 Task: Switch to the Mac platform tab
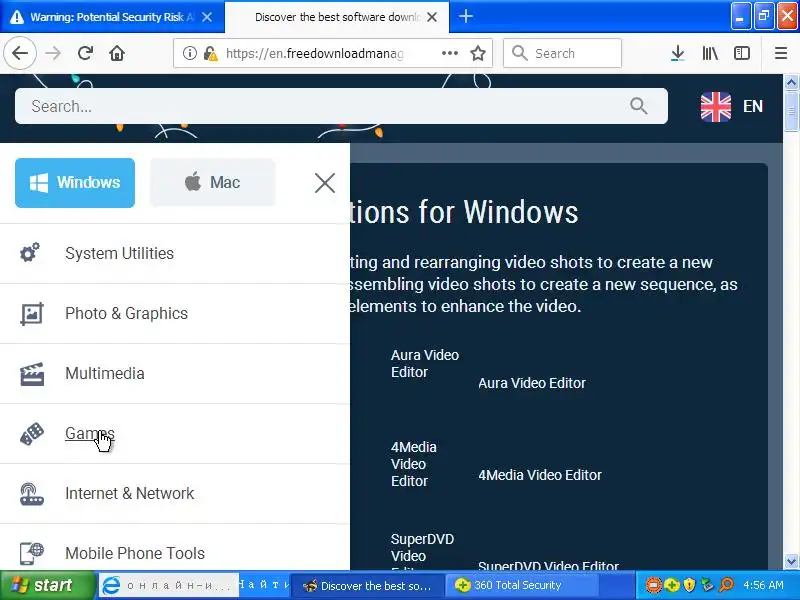(x=213, y=183)
